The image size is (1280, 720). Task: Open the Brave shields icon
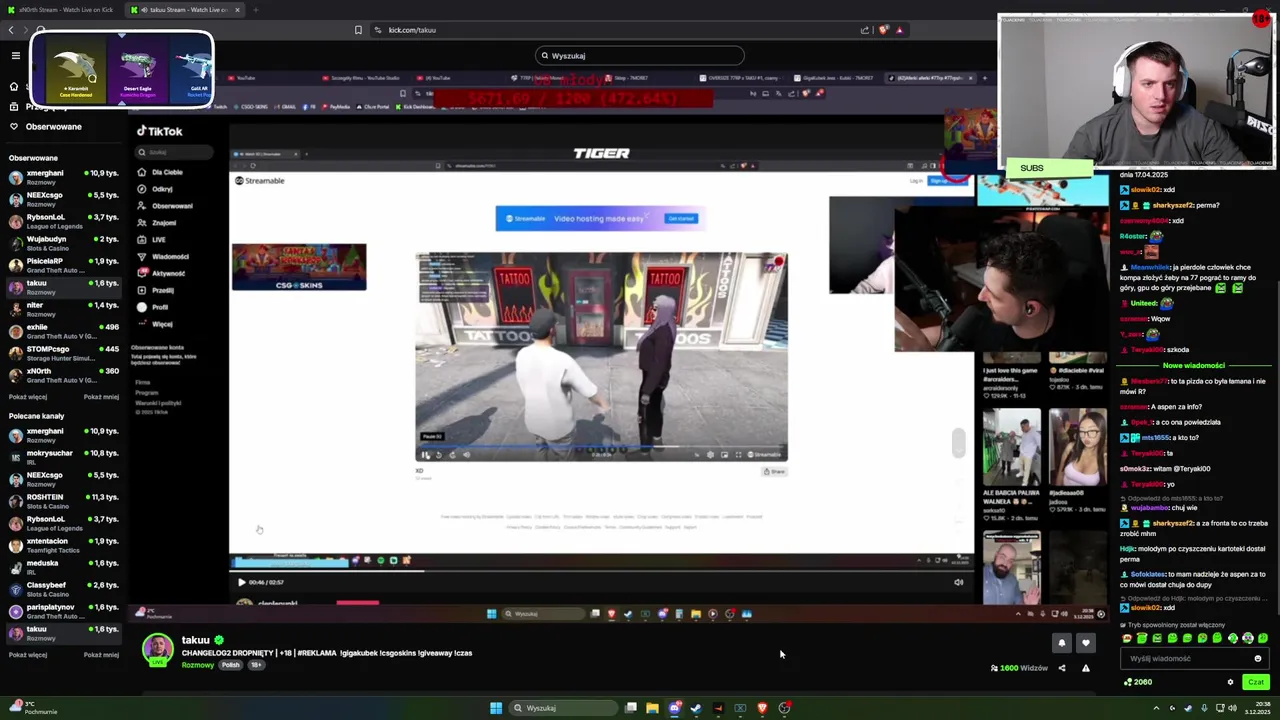click(882, 30)
